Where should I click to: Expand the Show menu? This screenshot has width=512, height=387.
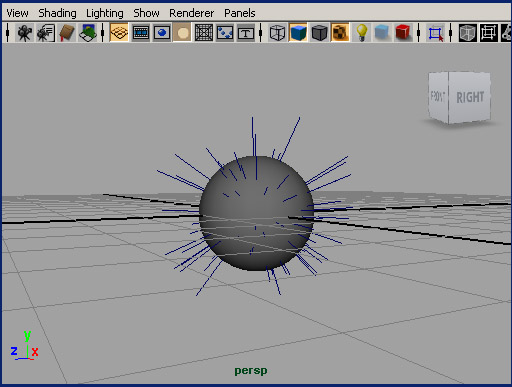(x=146, y=13)
